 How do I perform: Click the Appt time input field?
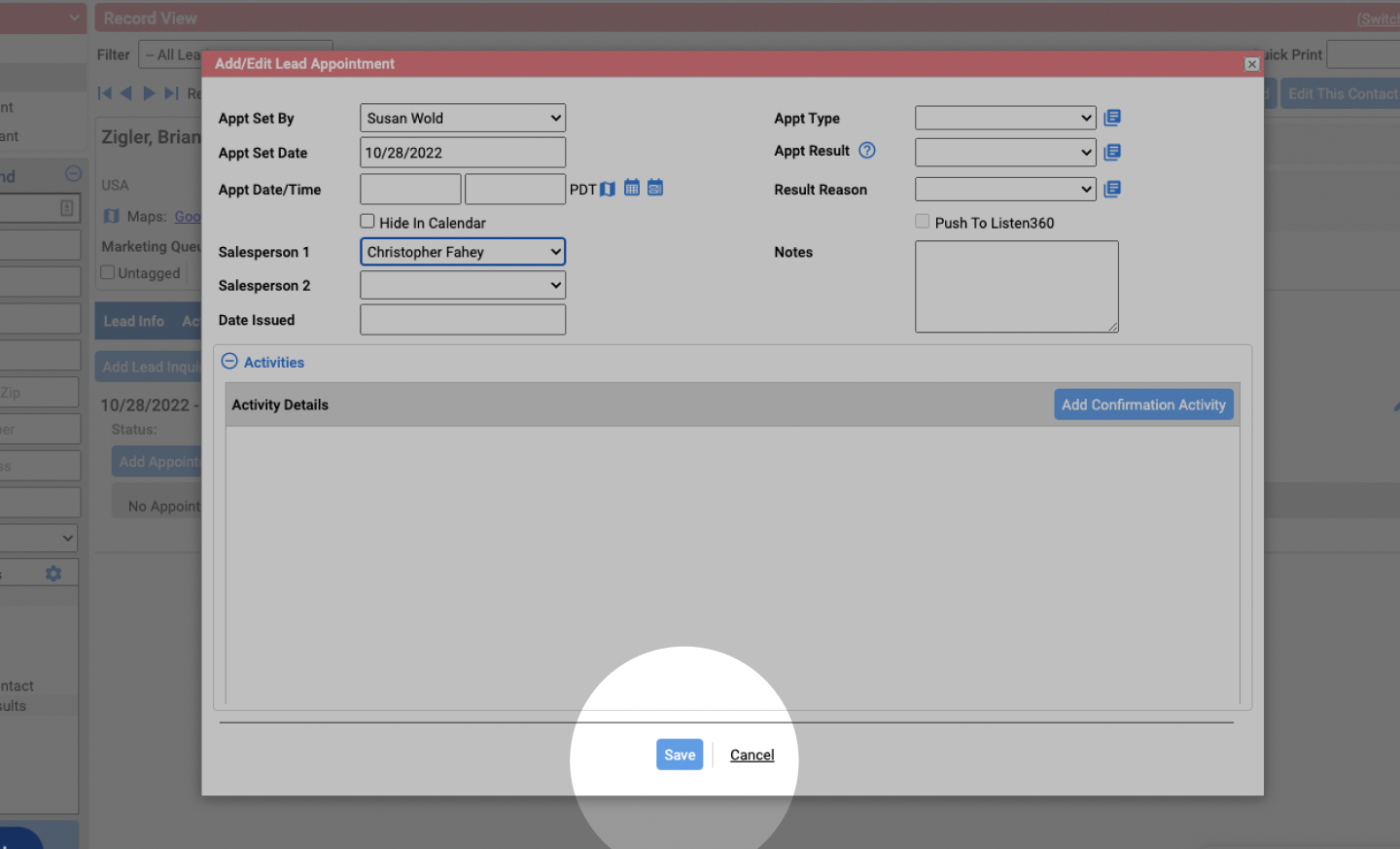point(515,189)
